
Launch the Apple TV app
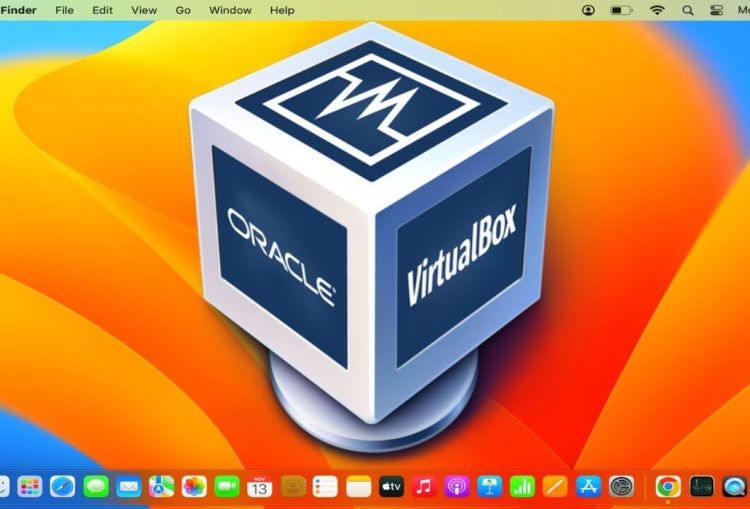point(391,487)
